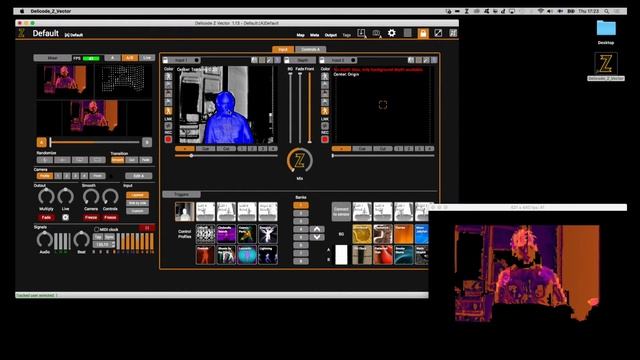
Task: Open the Tags menu item
Action: tap(347, 35)
